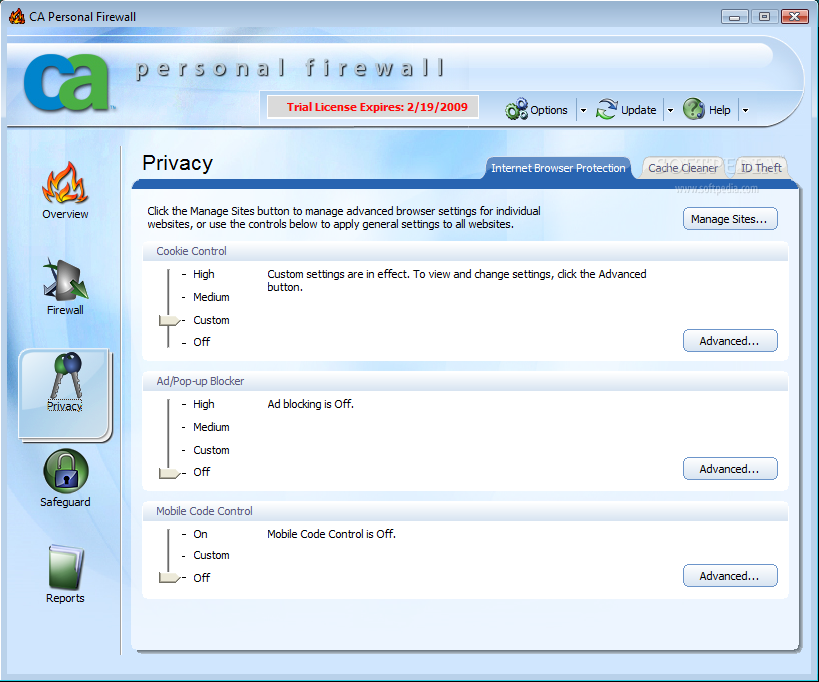Open the Safeguard padlock icon
Image resolution: width=819 pixels, height=682 pixels.
66,471
